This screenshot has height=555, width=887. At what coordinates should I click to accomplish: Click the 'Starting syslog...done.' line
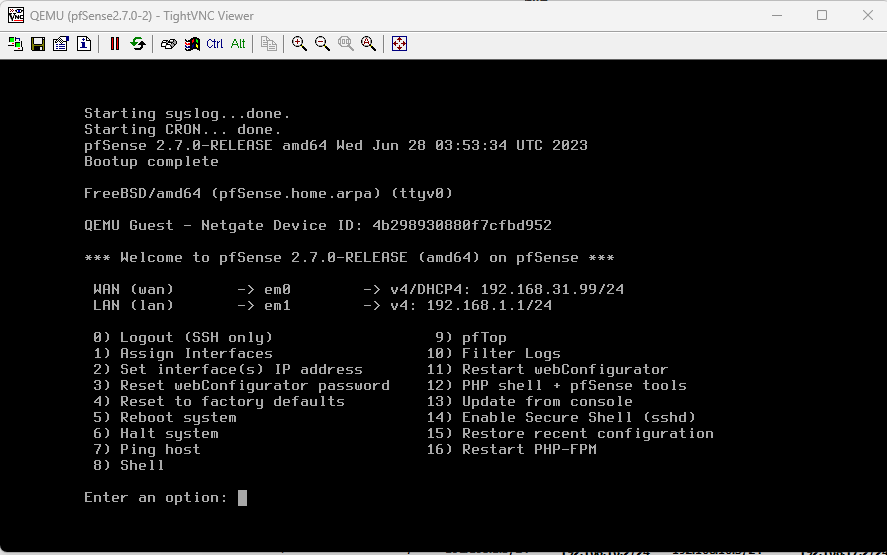click(x=187, y=114)
